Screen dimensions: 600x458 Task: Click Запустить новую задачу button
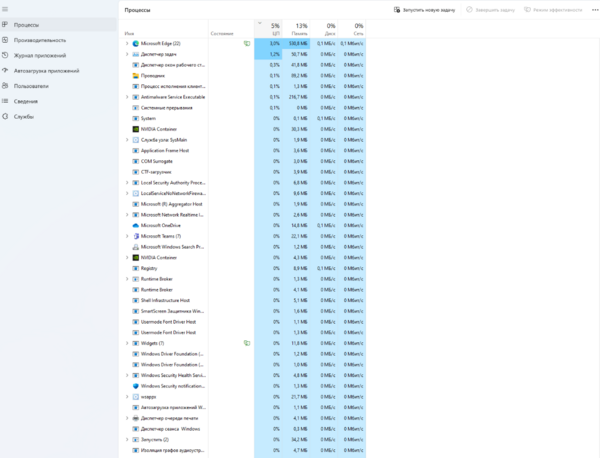[x=424, y=10]
